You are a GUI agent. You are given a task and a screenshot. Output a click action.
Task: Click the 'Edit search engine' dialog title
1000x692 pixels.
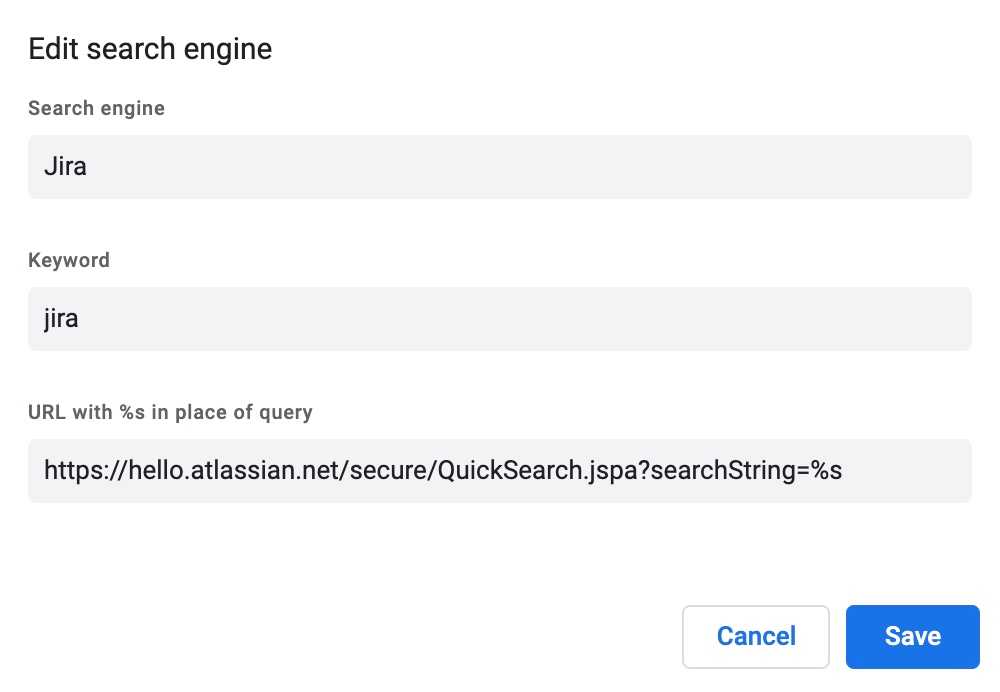(x=150, y=49)
